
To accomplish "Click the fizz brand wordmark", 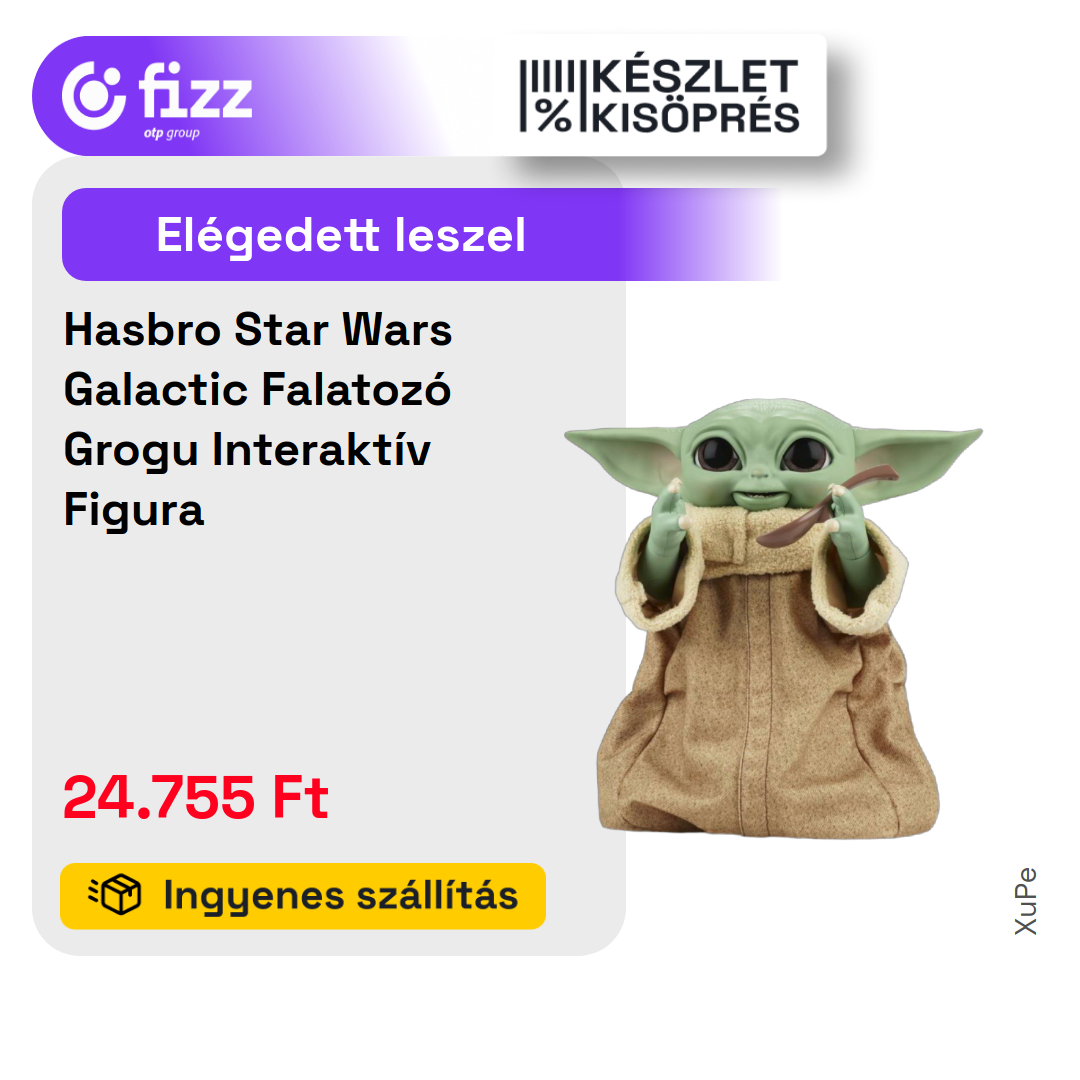I will point(196,90).
